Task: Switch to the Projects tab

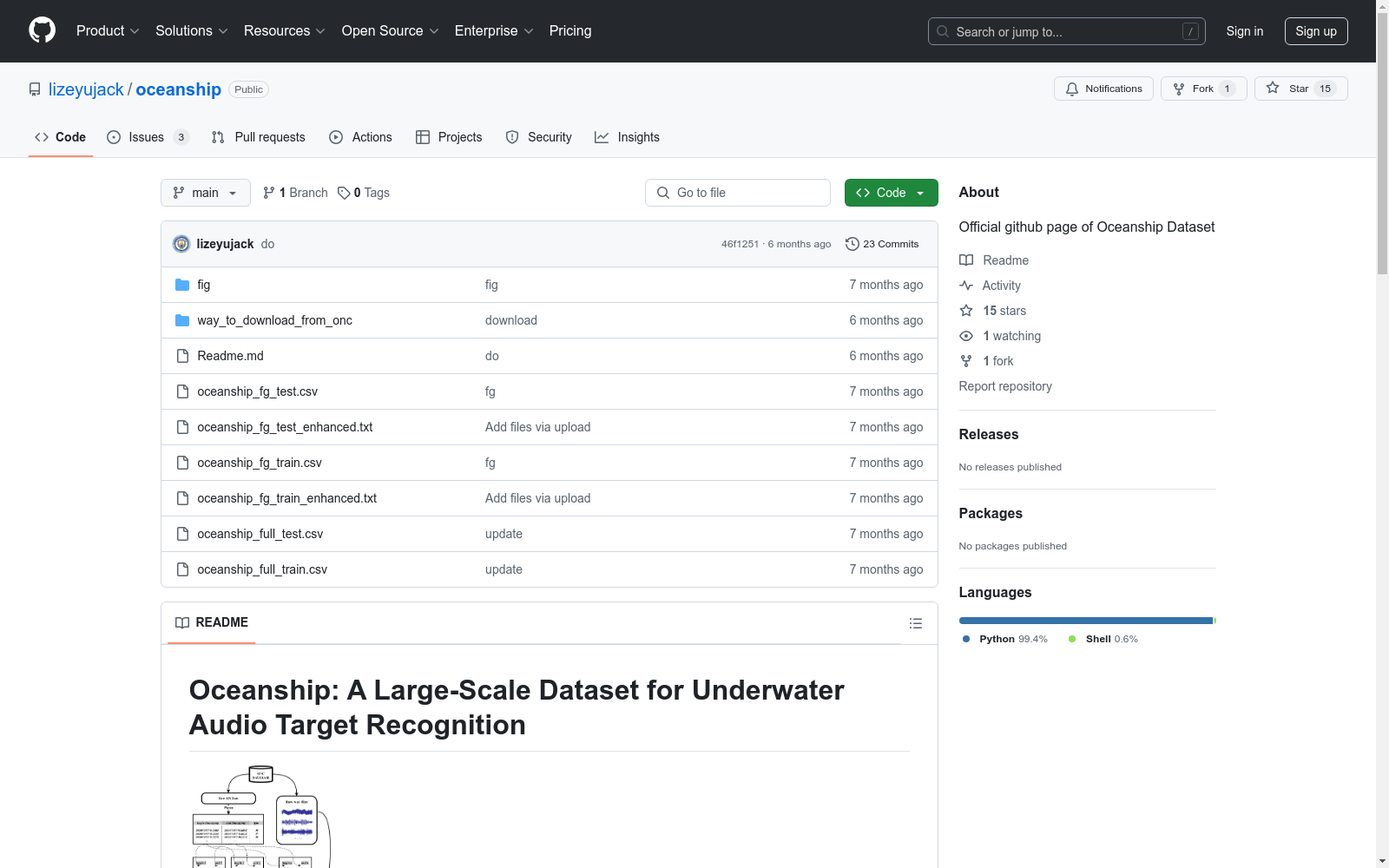Action: coord(449,137)
